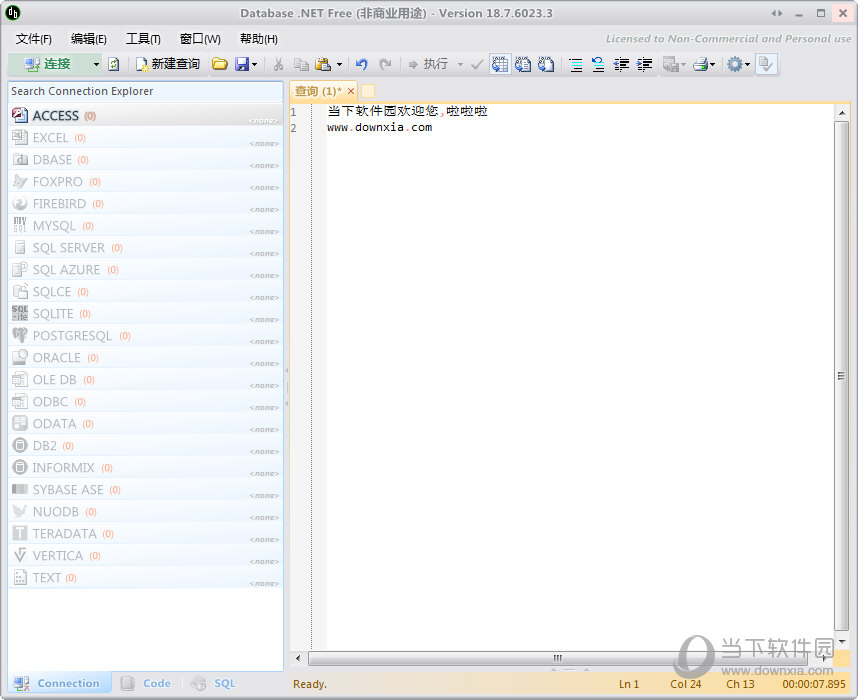
Task: Click the decrease indent icon
Action: click(x=621, y=65)
